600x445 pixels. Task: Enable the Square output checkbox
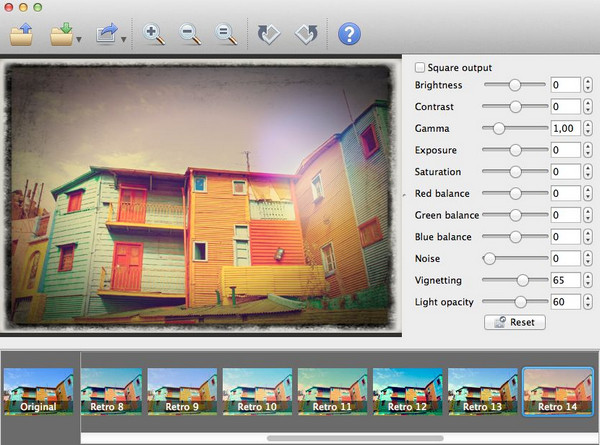coord(420,68)
